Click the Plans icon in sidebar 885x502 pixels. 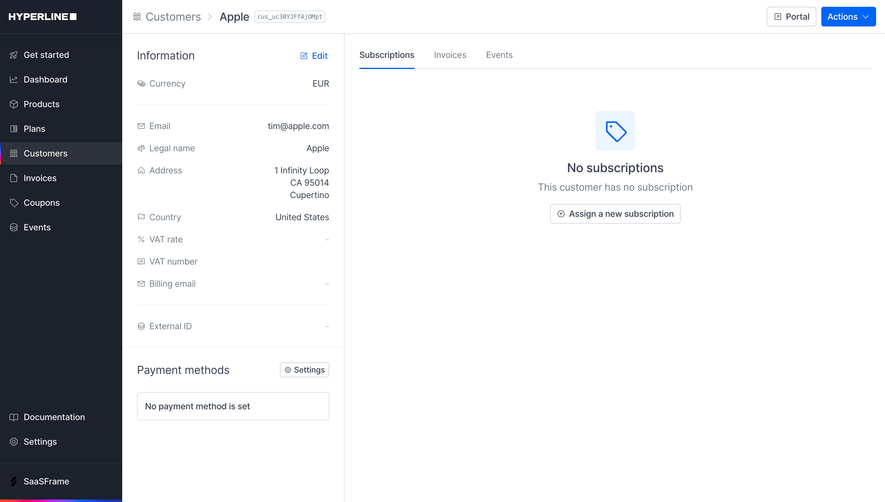[x=14, y=129]
